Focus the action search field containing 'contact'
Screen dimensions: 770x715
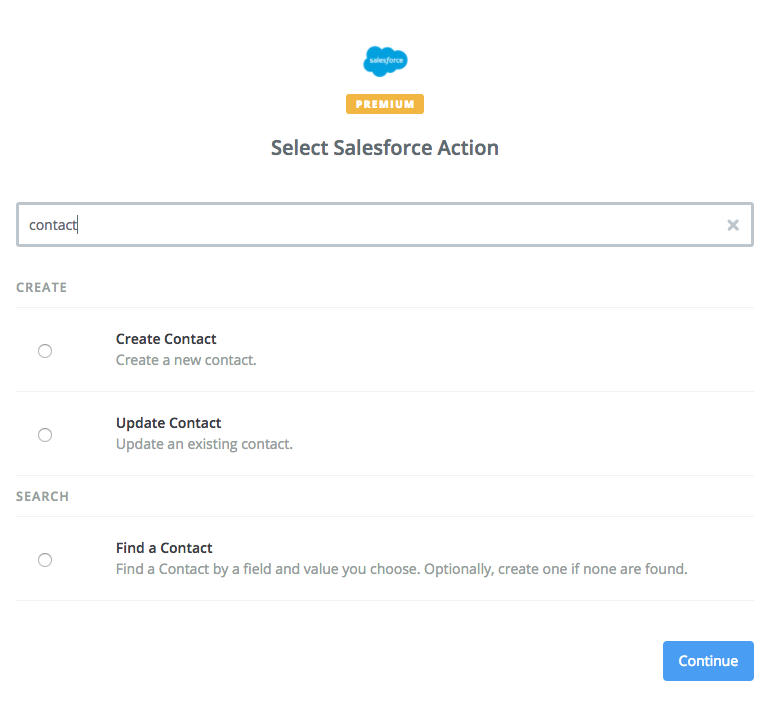[385, 224]
